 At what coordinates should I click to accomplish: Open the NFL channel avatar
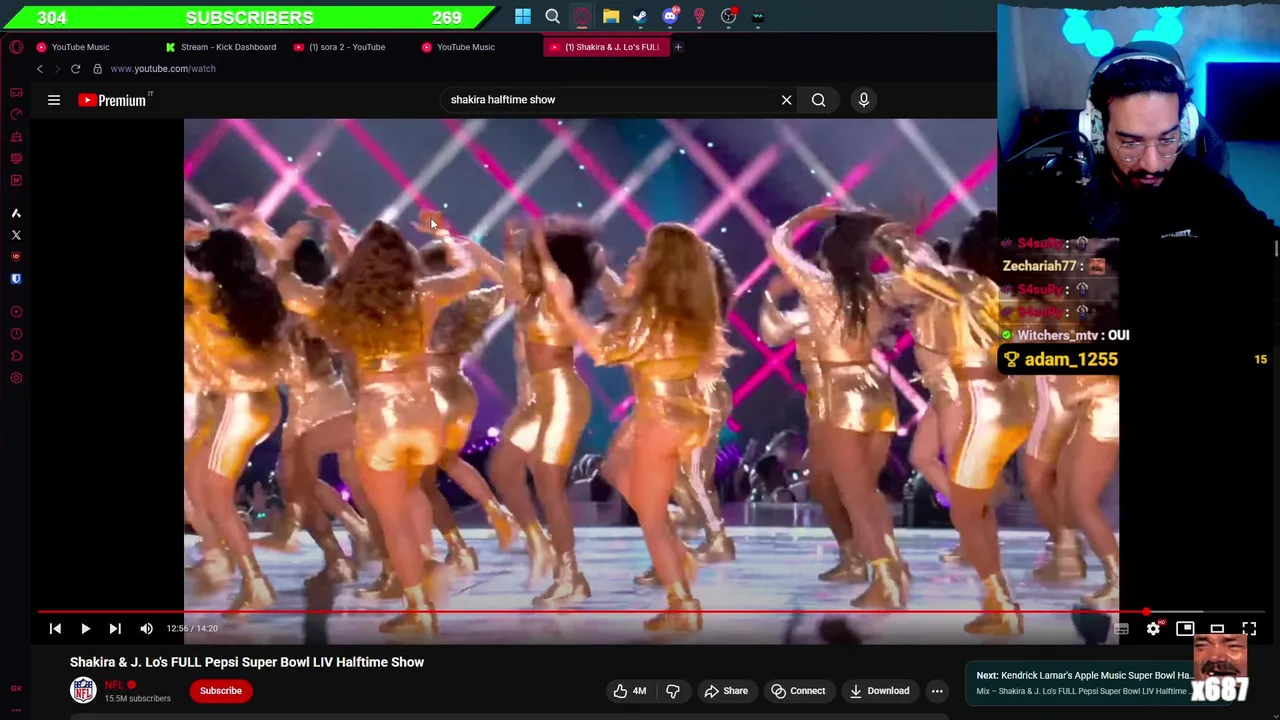(83, 690)
